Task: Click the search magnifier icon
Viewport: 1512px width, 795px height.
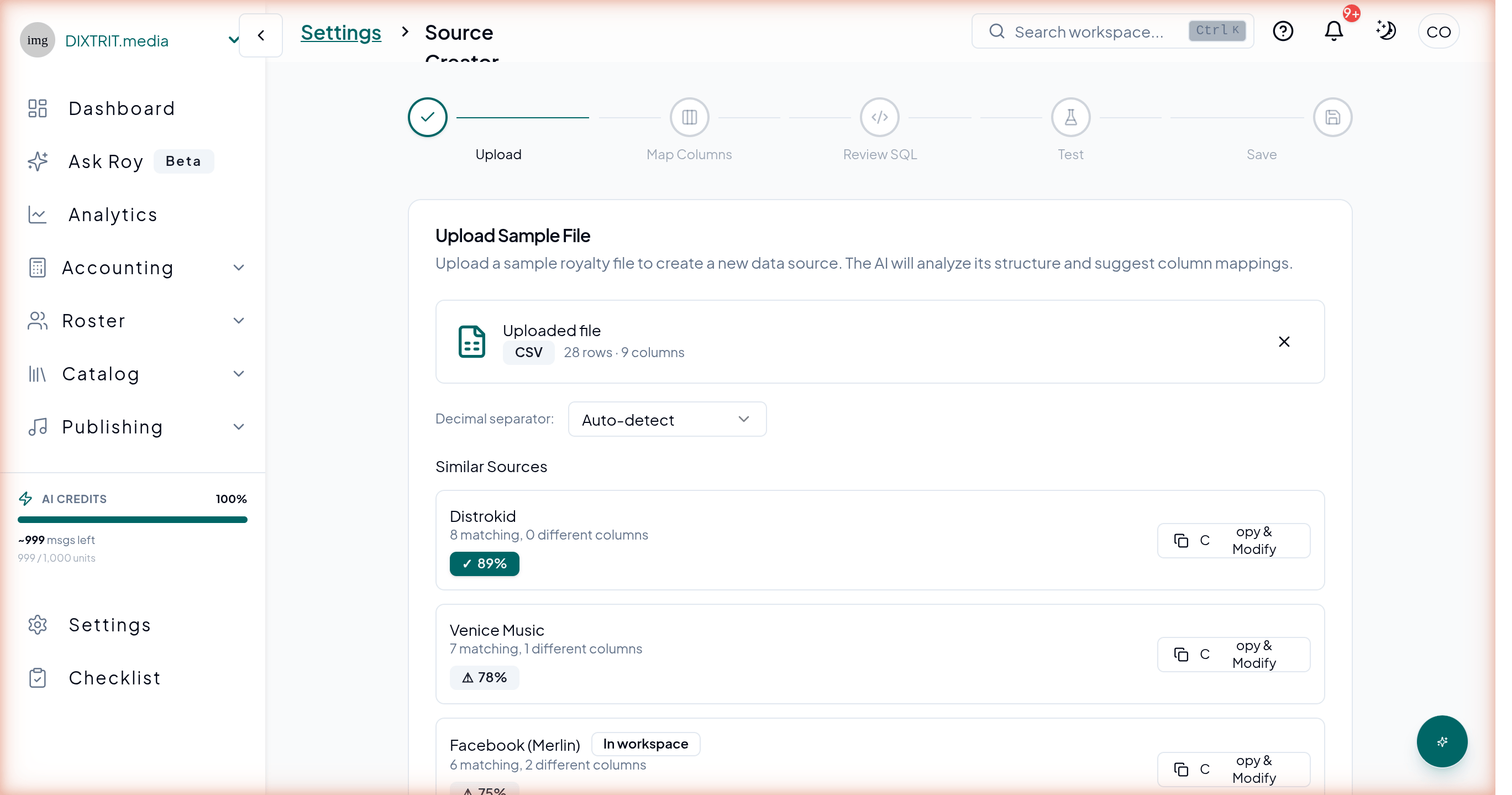Action: tap(996, 31)
